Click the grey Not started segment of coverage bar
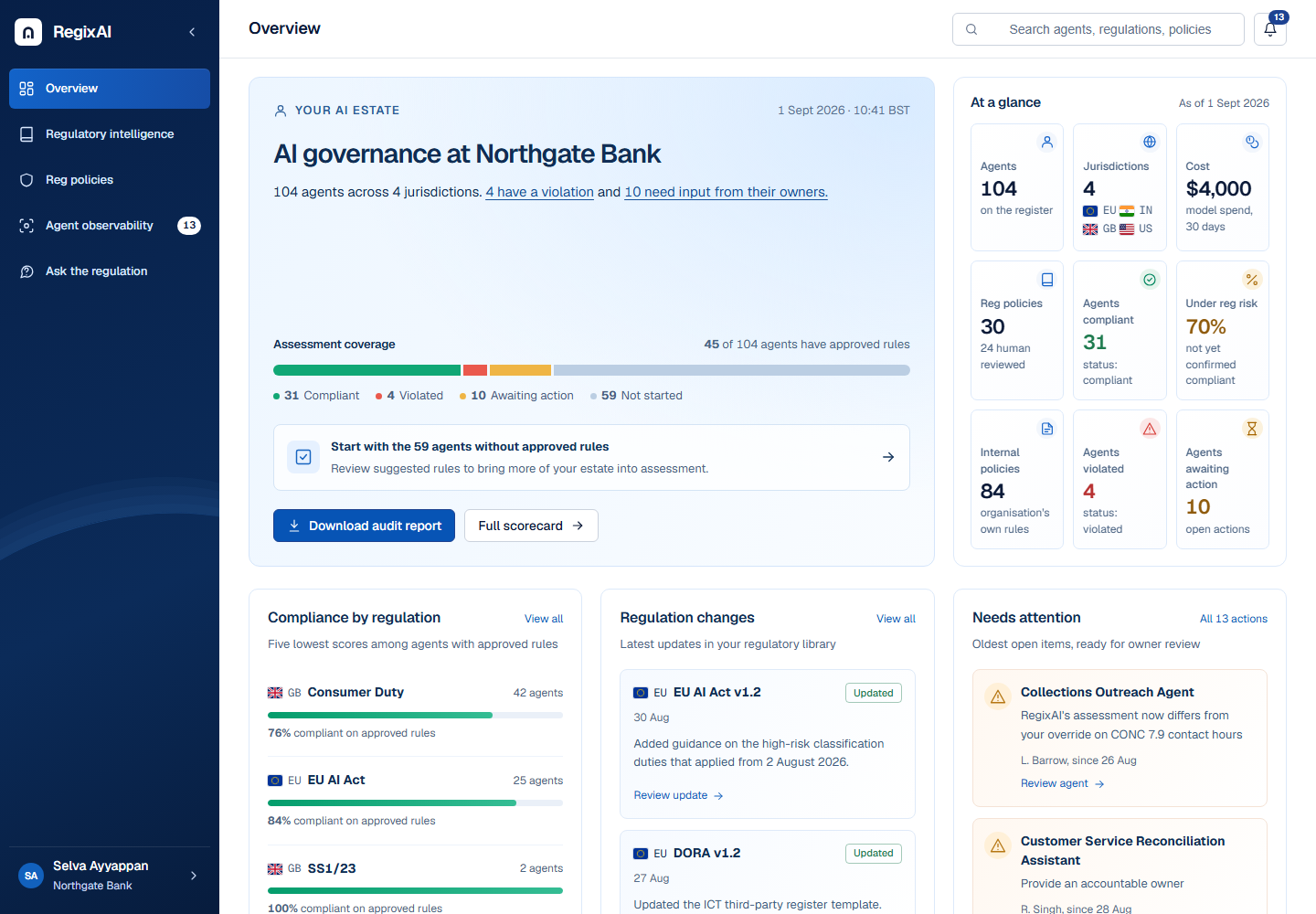 tap(732, 370)
